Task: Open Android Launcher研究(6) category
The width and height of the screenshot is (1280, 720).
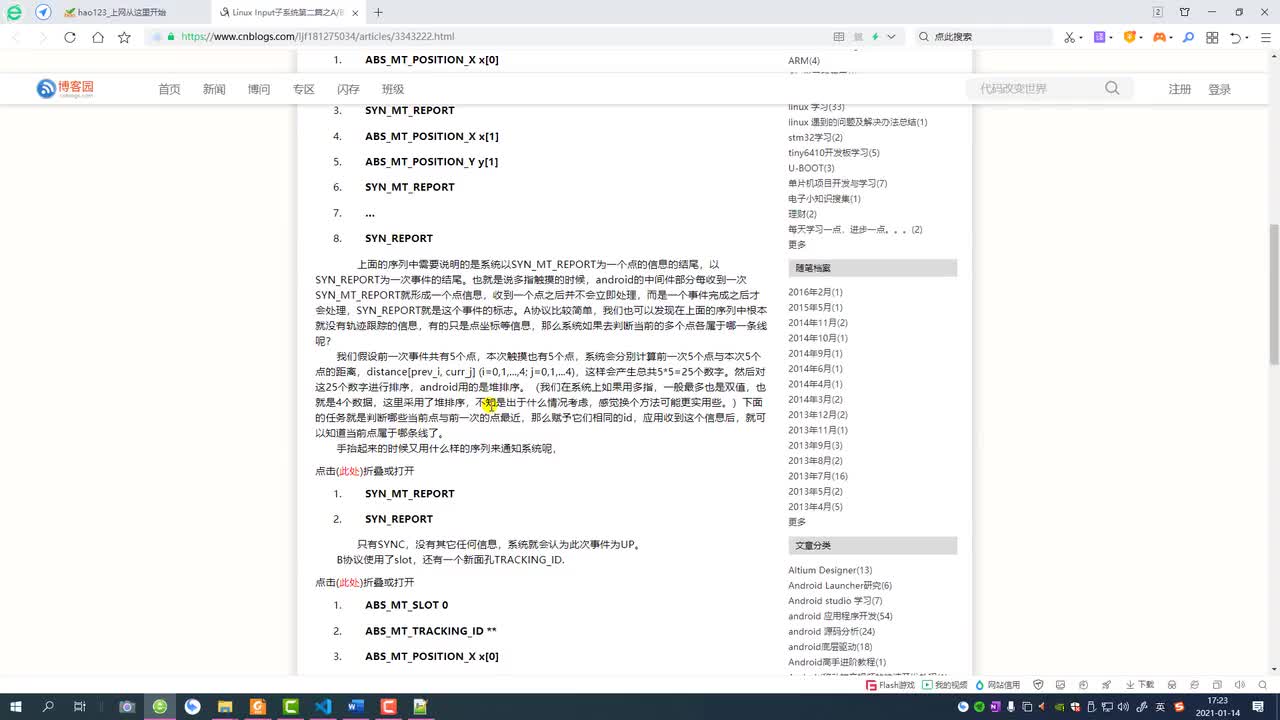Action: click(840, 586)
